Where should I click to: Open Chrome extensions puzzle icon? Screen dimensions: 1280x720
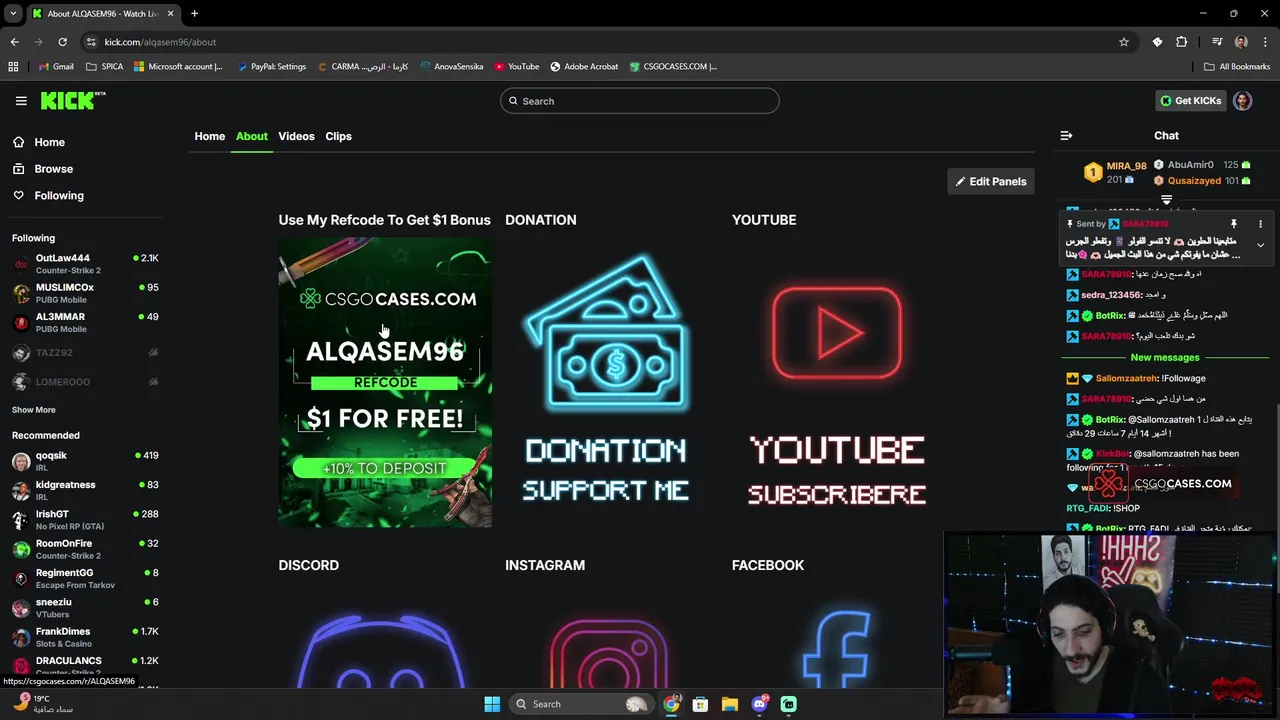[1182, 42]
